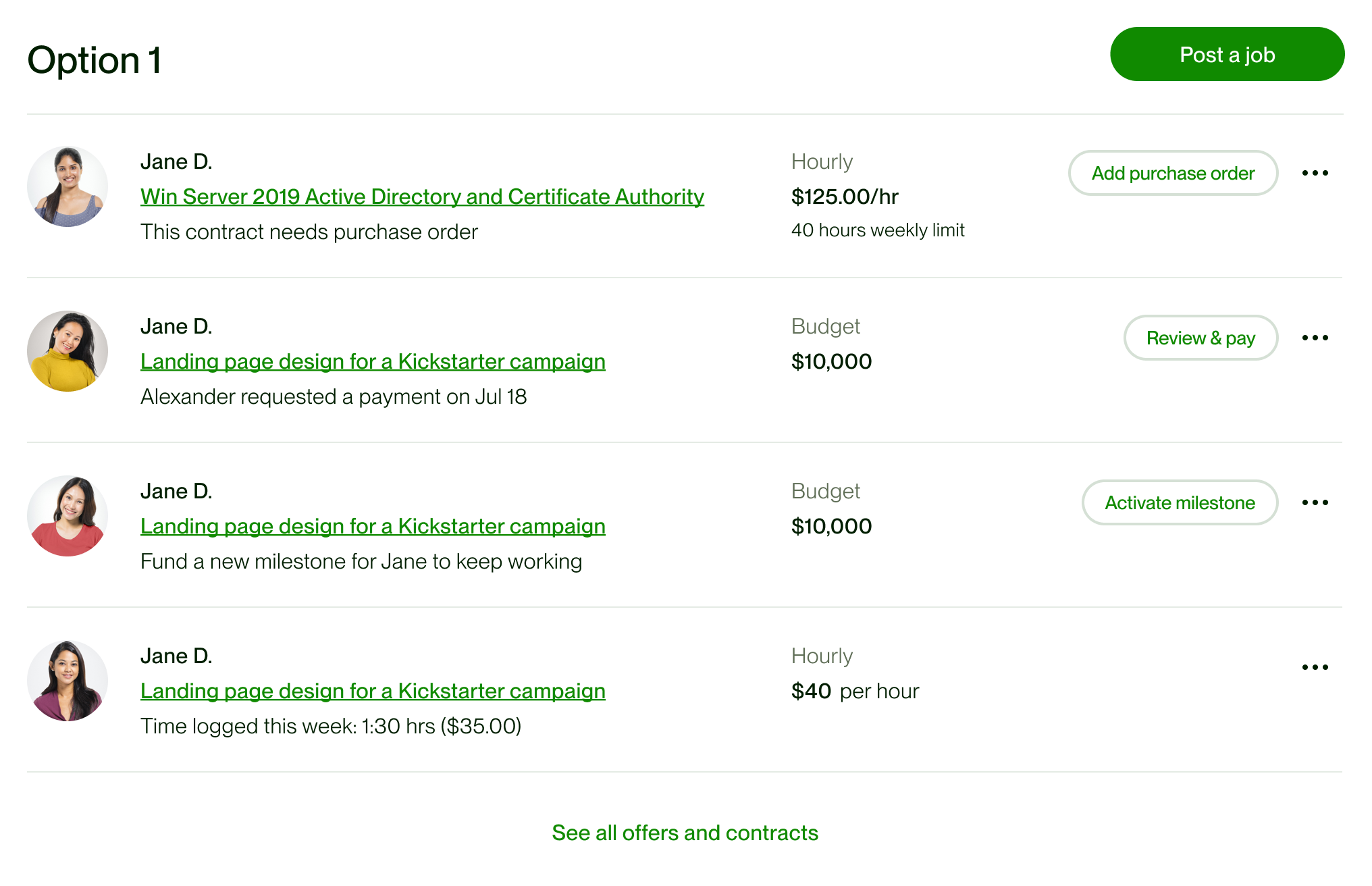Click 'This contract needs purchase order' text
The width and height of the screenshot is (1372, 886).
tap(309, 232)
